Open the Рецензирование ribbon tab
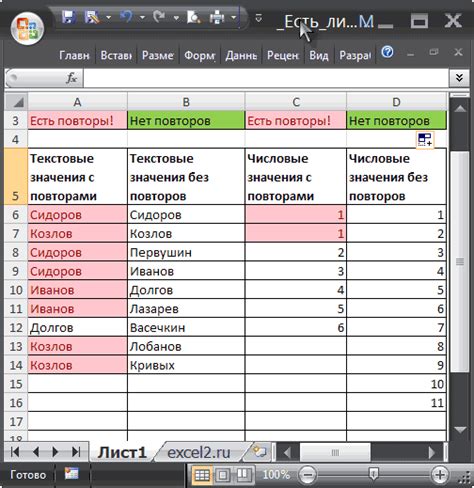The image size is (474, 488). 283,55
